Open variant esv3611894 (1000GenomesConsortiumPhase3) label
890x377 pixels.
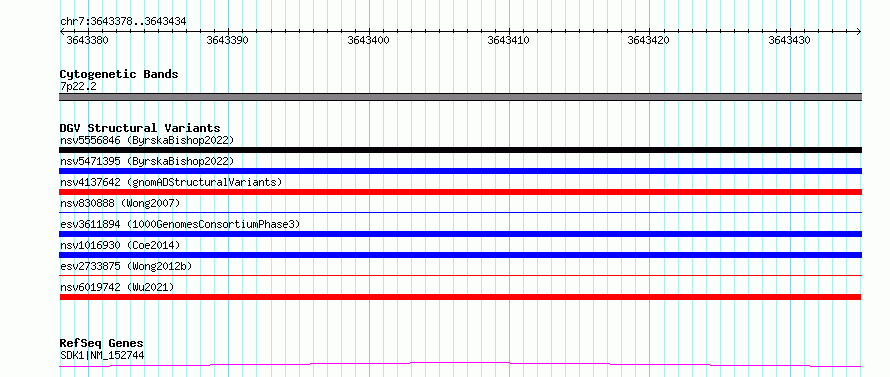click(180, 224)
